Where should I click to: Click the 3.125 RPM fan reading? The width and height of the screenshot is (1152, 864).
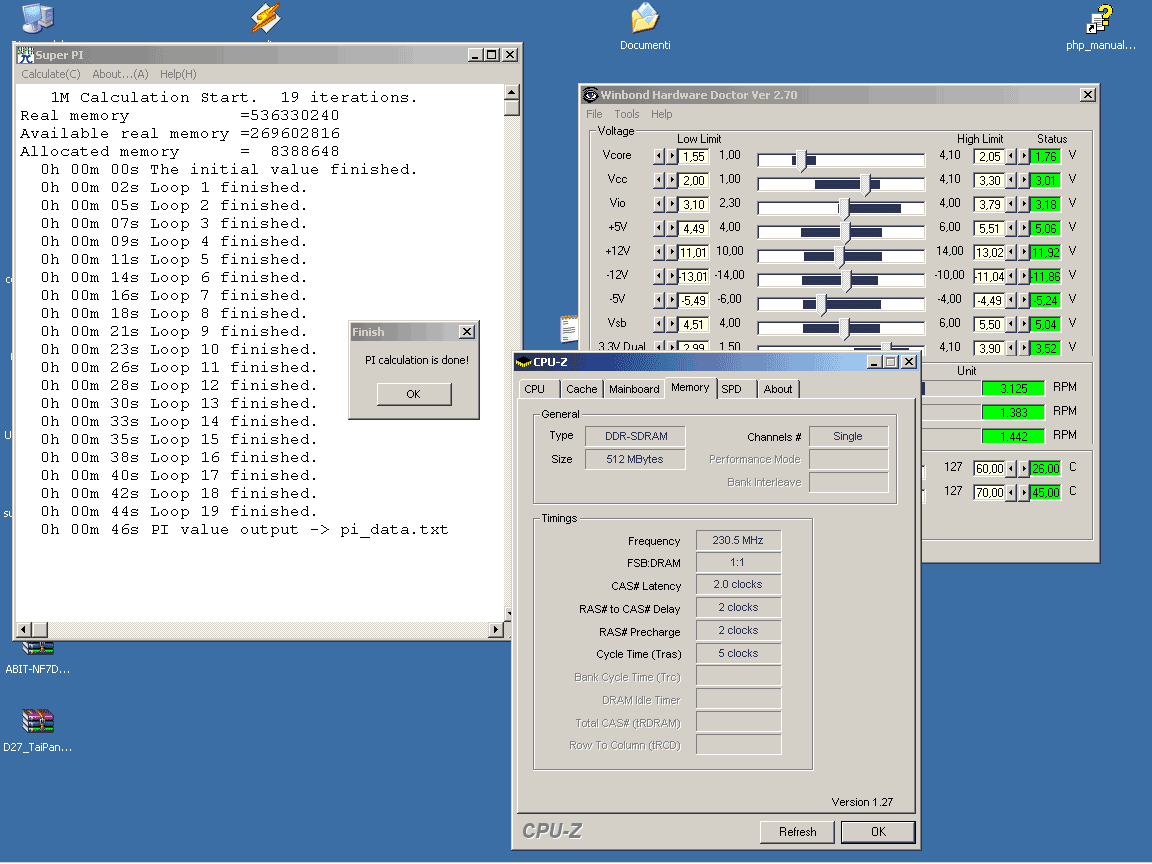point(1013,389)
